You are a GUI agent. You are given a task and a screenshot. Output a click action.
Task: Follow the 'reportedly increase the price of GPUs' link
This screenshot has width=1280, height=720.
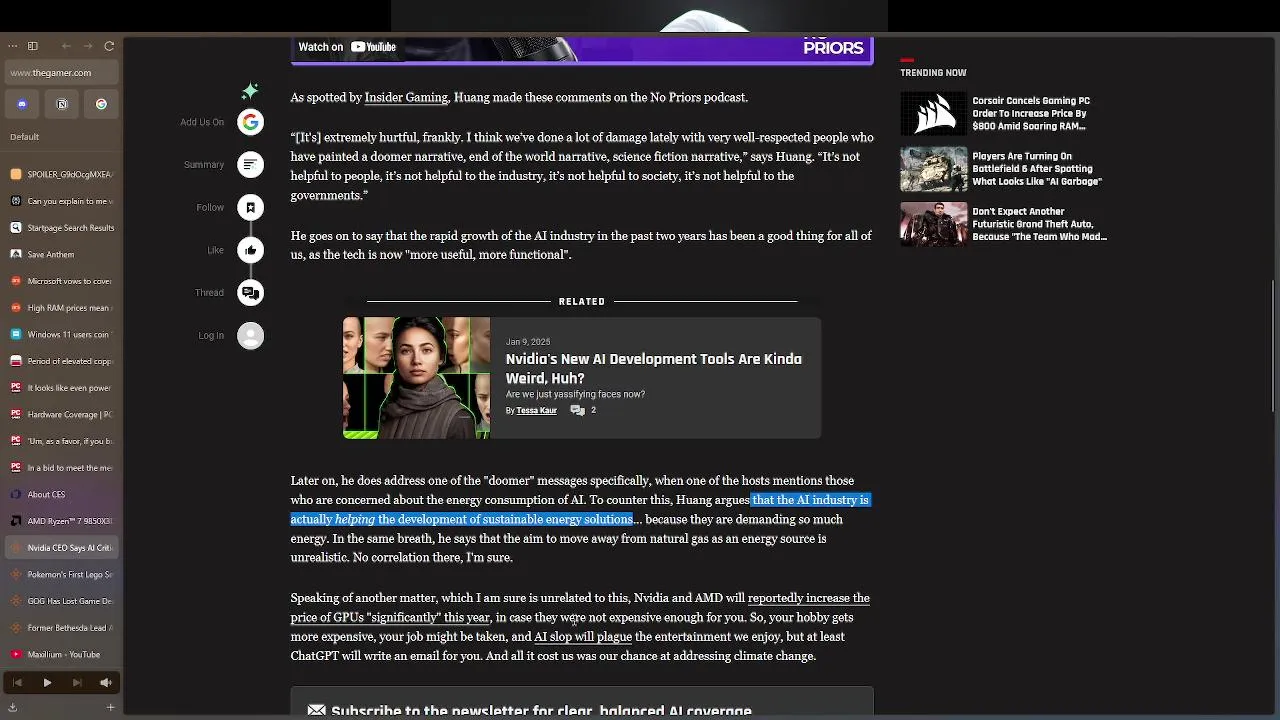(580, 607)
